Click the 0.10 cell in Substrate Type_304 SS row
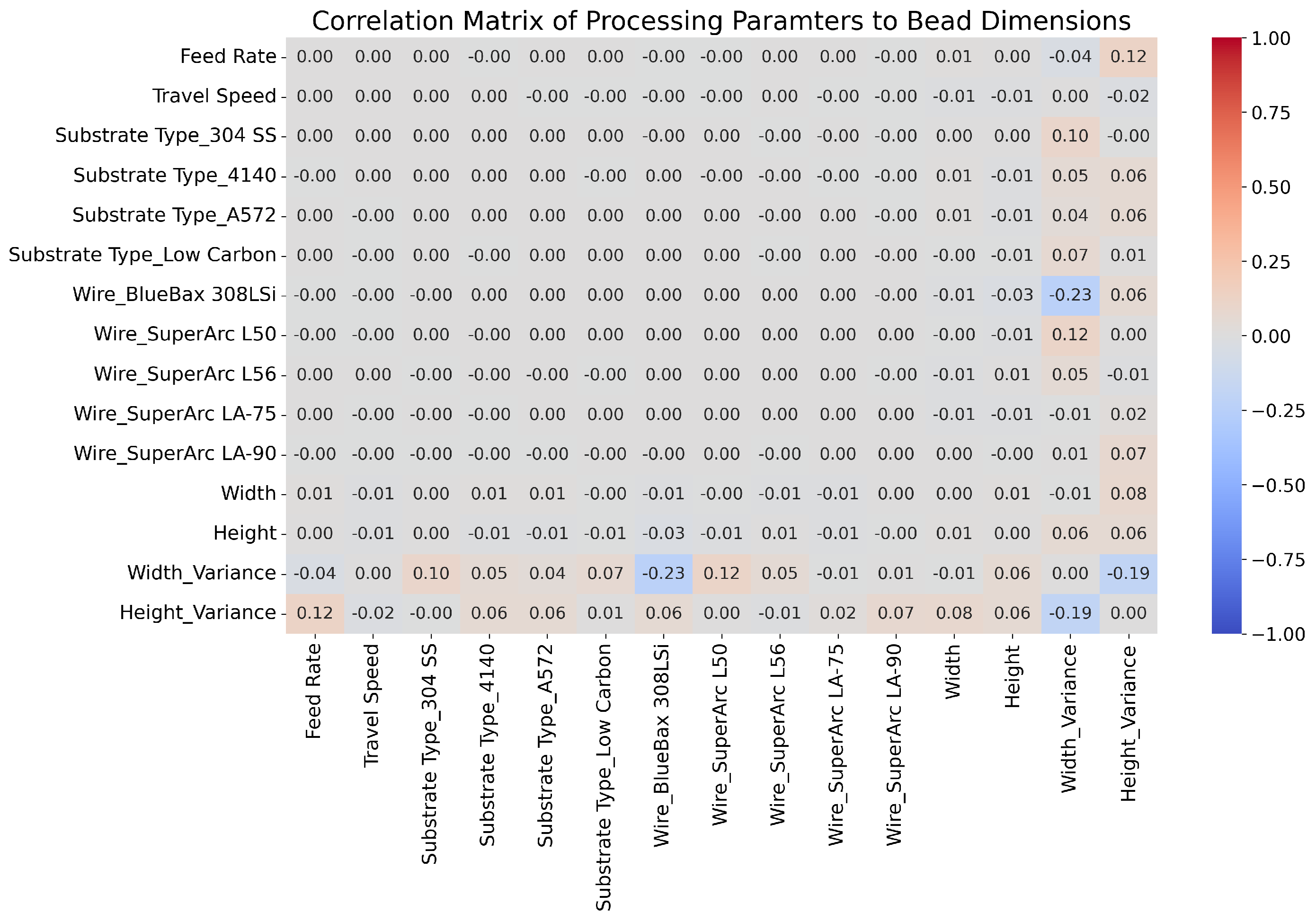This screenshot has width=1316, height=913. 1070,136
